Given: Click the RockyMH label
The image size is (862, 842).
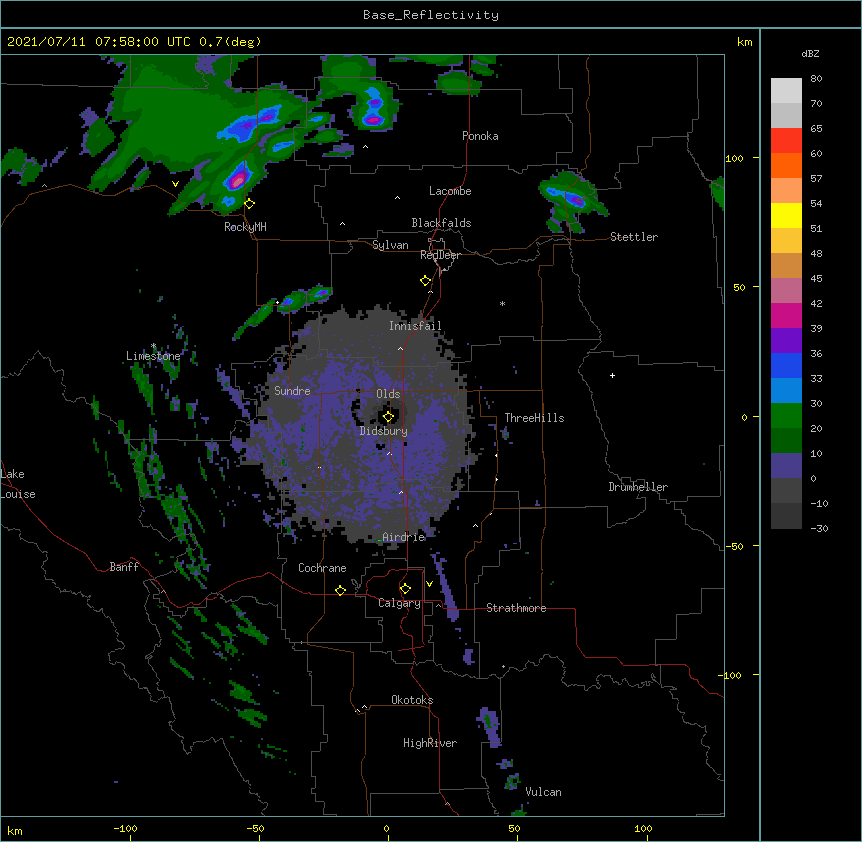Looking at the screenshot, I should tap(245, 227).
